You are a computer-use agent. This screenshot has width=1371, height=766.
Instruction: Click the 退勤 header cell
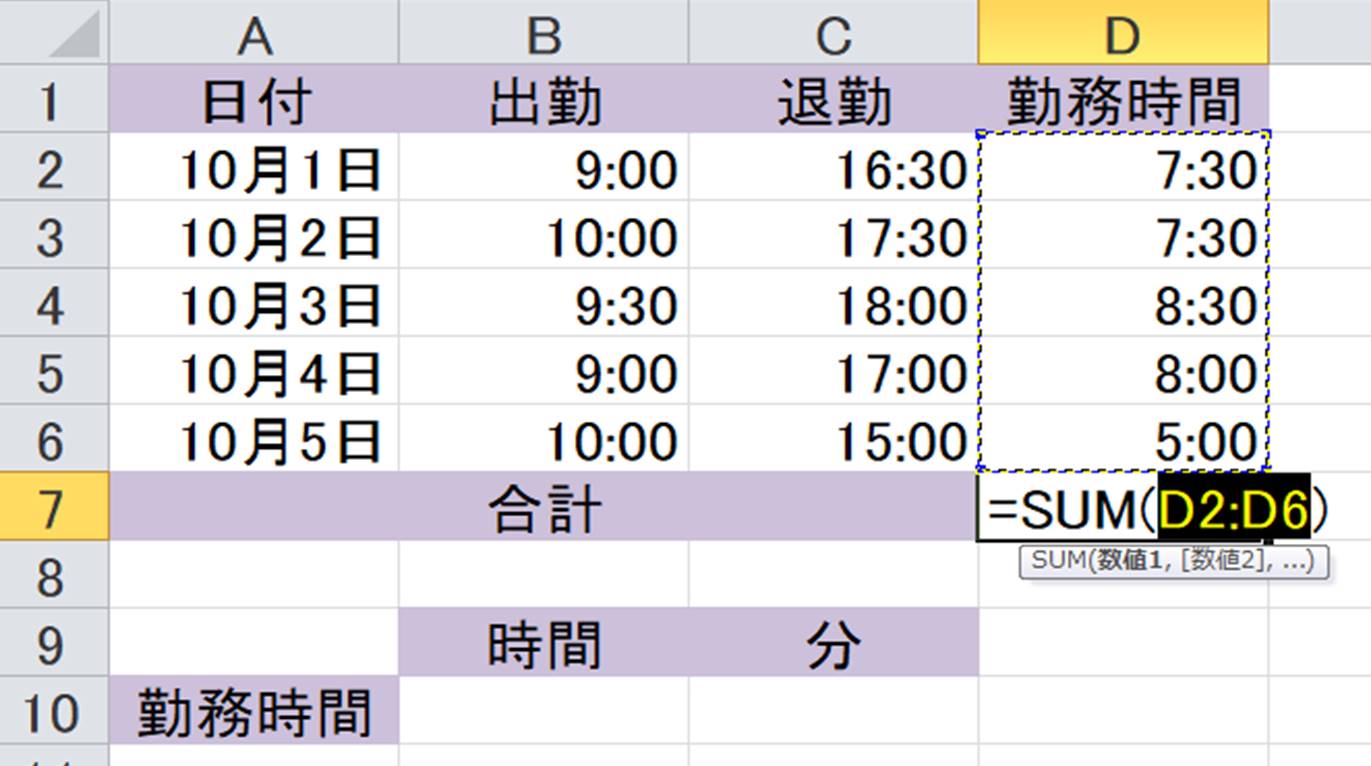pos(833,102)
